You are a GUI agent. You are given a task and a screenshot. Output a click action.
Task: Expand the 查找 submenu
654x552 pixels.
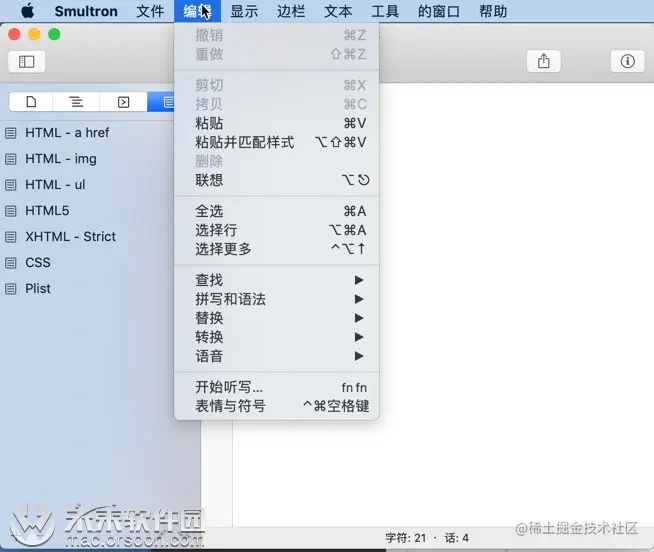[277, 280]
